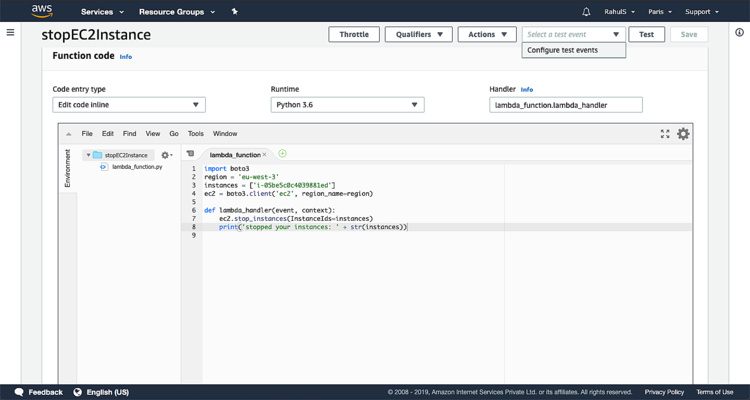This screenshot has height=400, width=750.
Task: Click the AWS logo home icon
Action: click(x=42, y=11)
